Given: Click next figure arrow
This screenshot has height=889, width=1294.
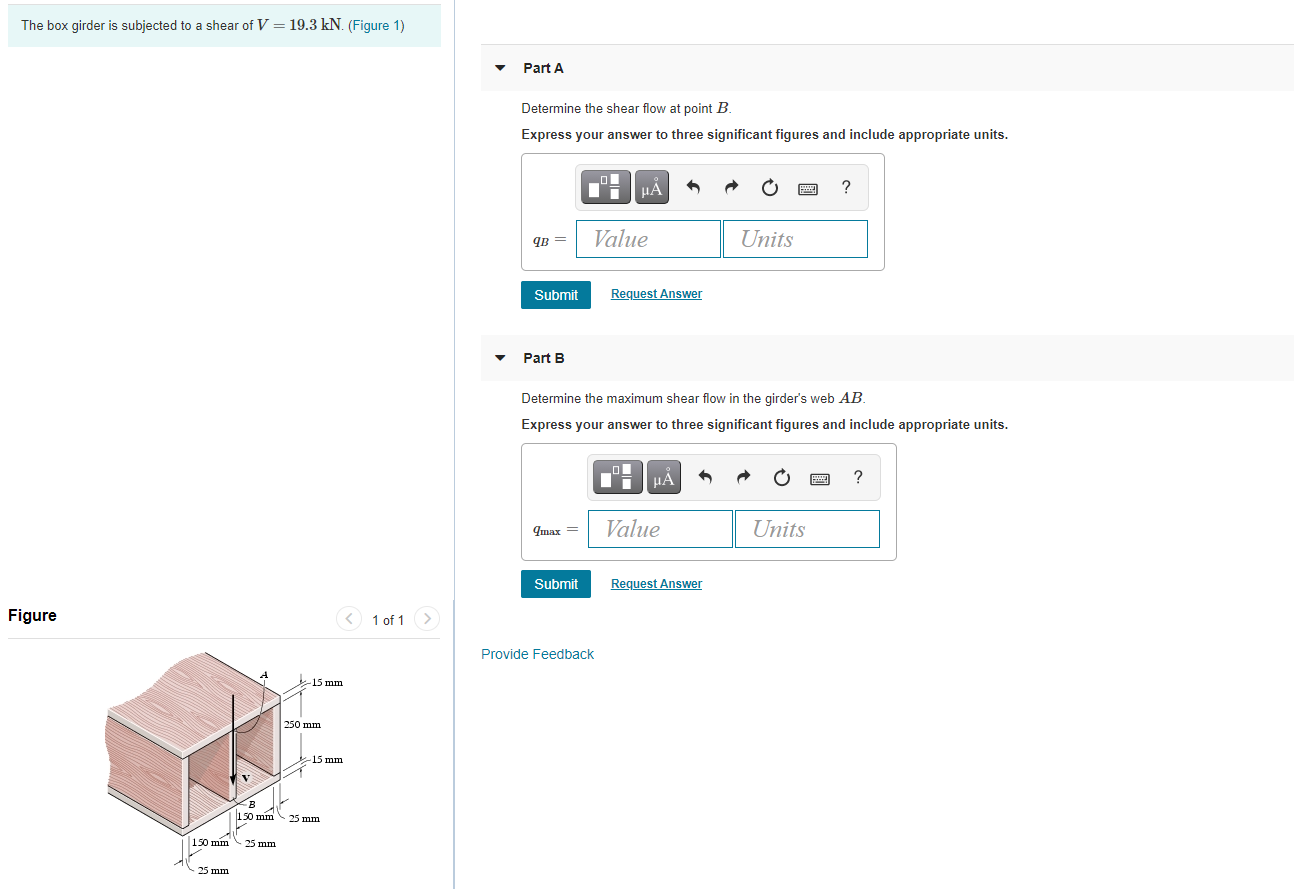Looking at the screenshot, I should coord(426,618).
